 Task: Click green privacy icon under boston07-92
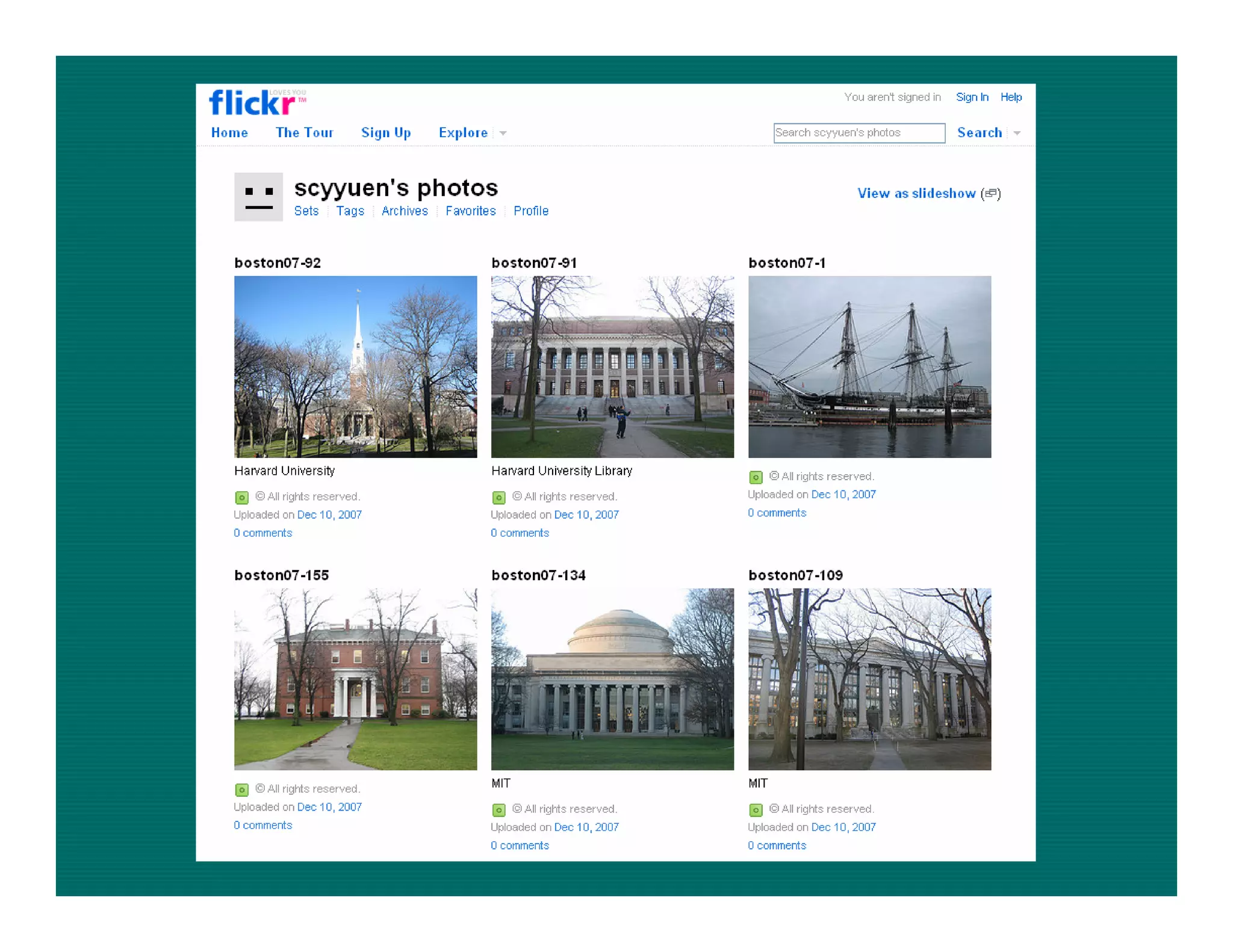coord(241,498)
